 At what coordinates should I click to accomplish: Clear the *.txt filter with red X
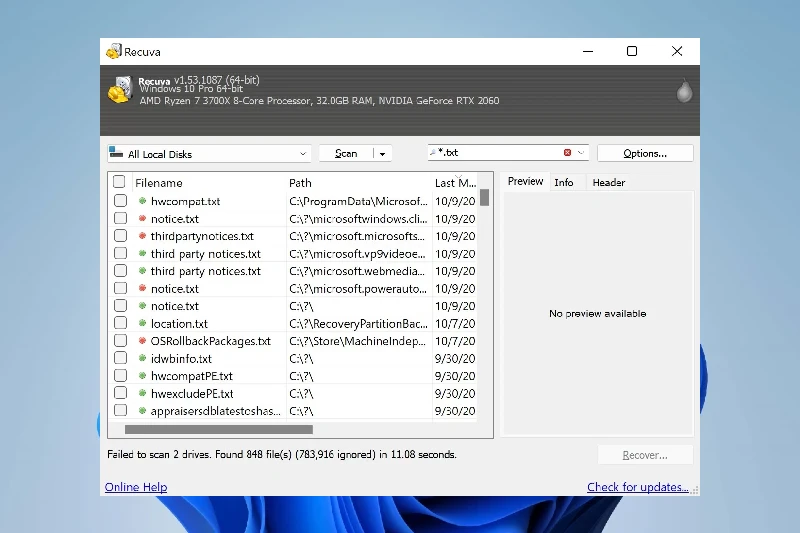[x=567, y=153]
